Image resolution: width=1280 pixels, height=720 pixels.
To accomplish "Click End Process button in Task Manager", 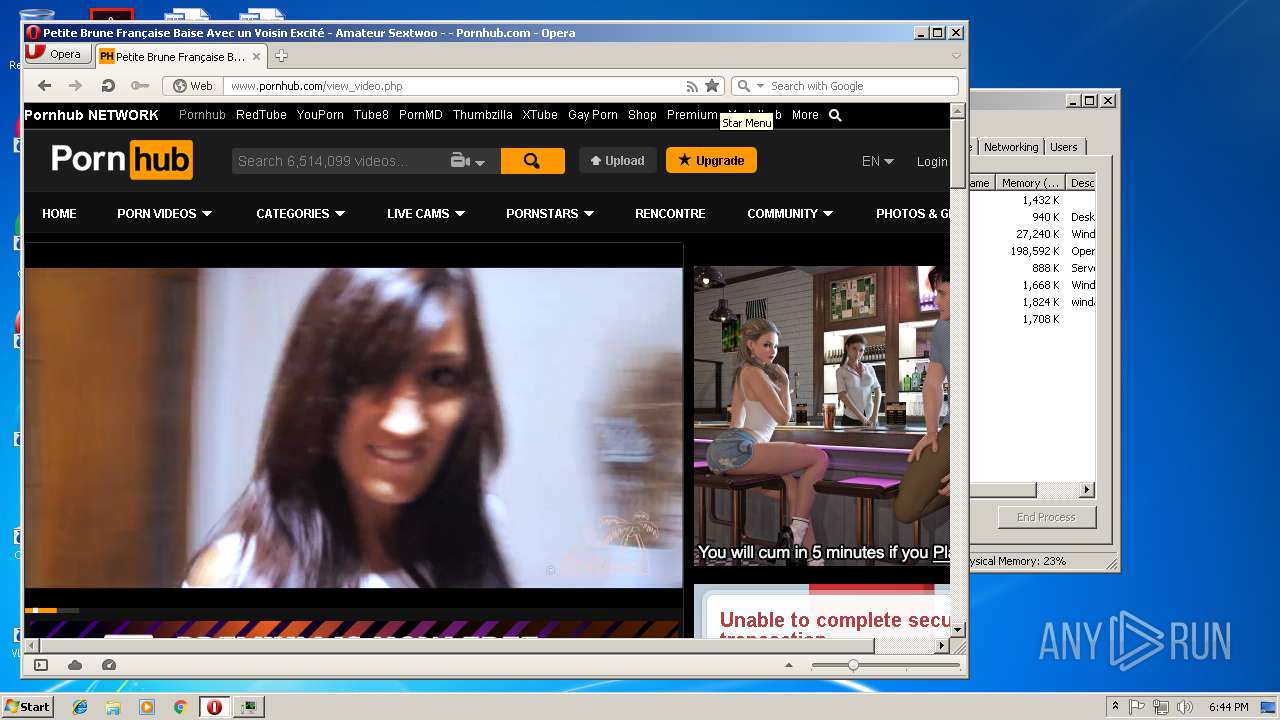I will pyautogui.click(x=1046, y=517).
